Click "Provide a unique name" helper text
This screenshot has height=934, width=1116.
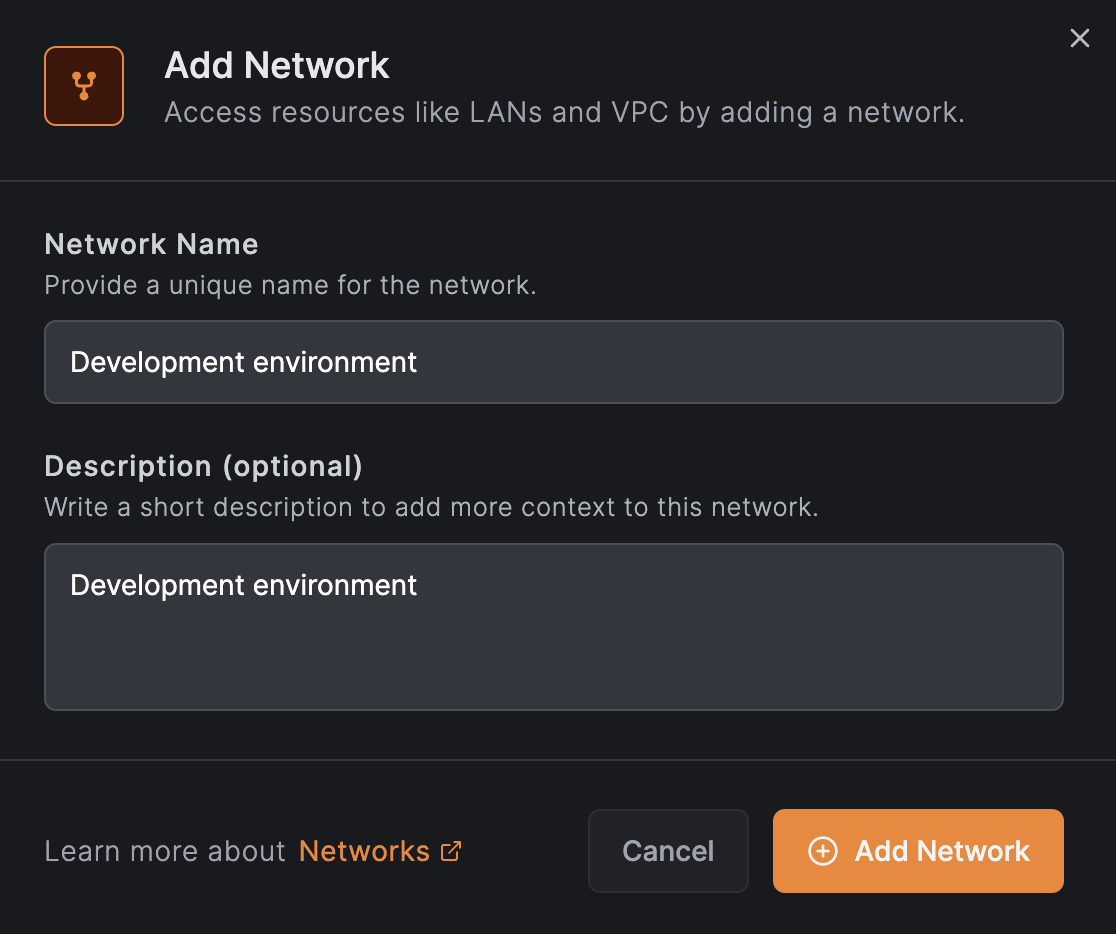coord(290,285)
